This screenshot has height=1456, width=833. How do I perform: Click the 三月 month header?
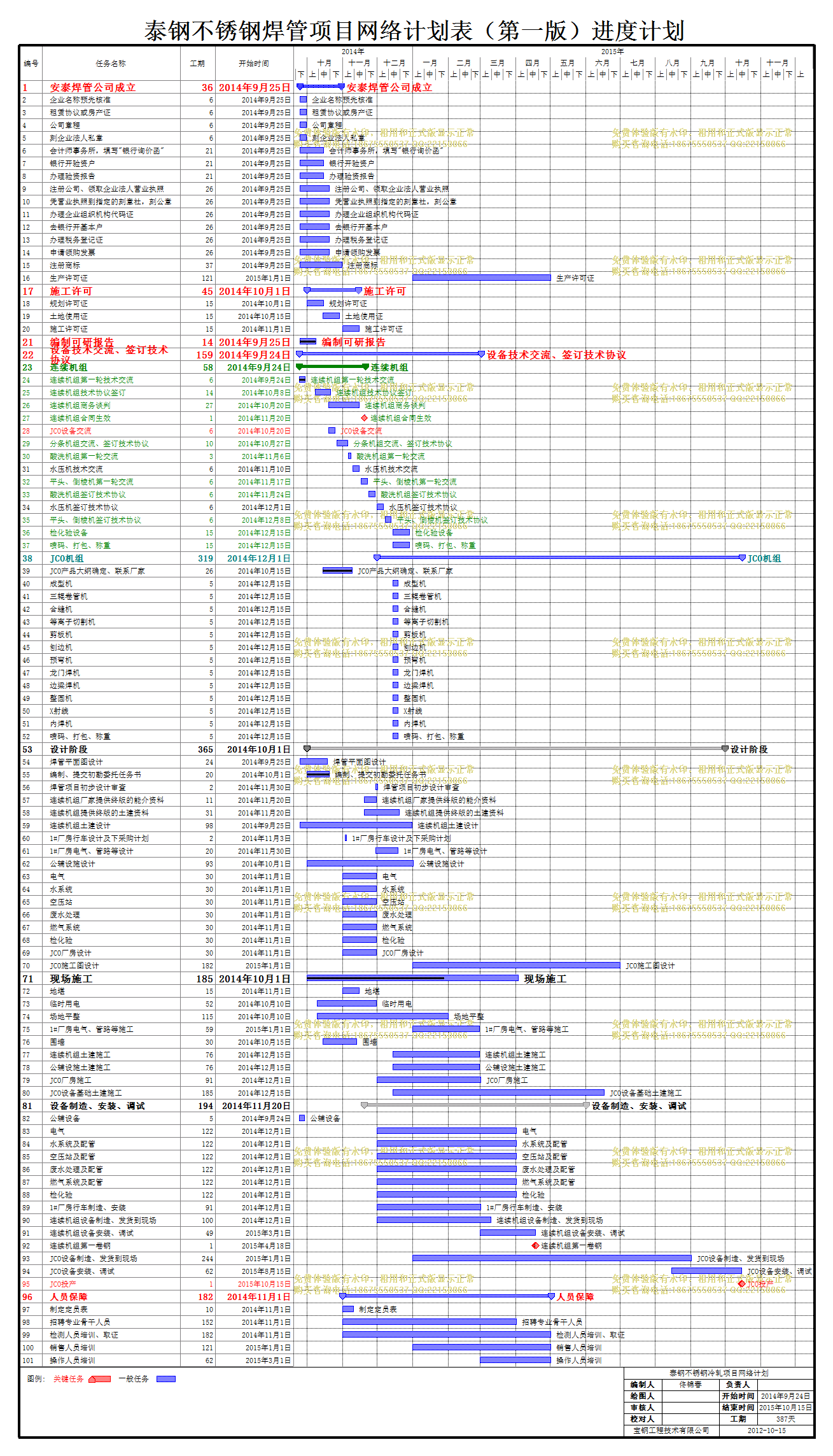[497, 63]
